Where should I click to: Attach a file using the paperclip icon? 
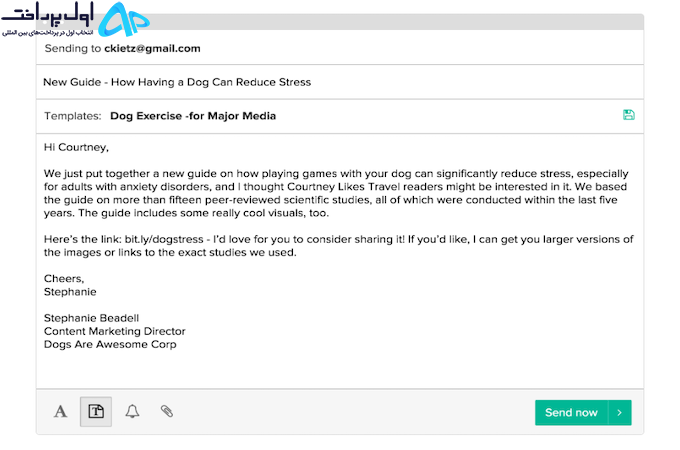coord(167,411)
